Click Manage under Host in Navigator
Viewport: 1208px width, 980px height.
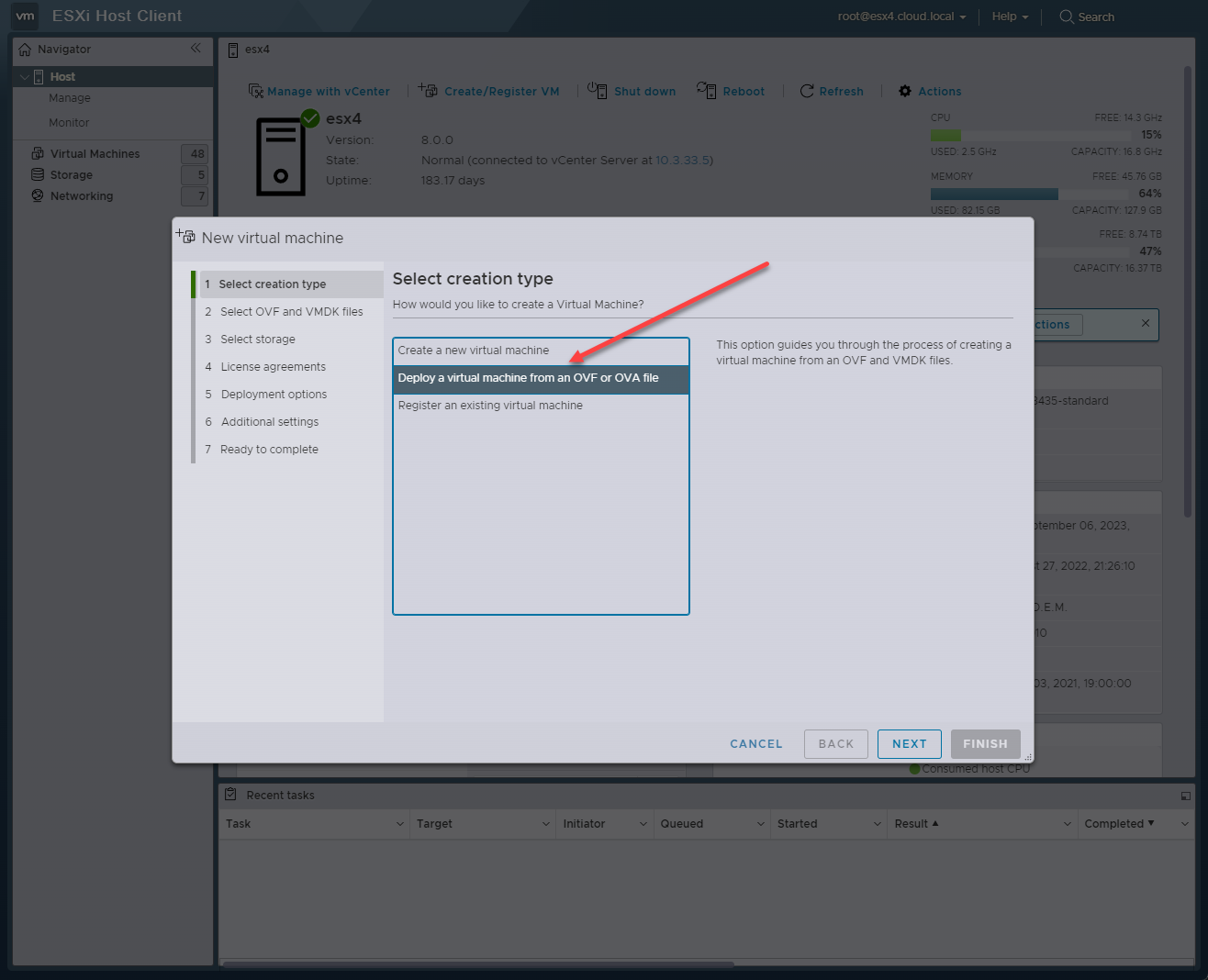(70, 98)
